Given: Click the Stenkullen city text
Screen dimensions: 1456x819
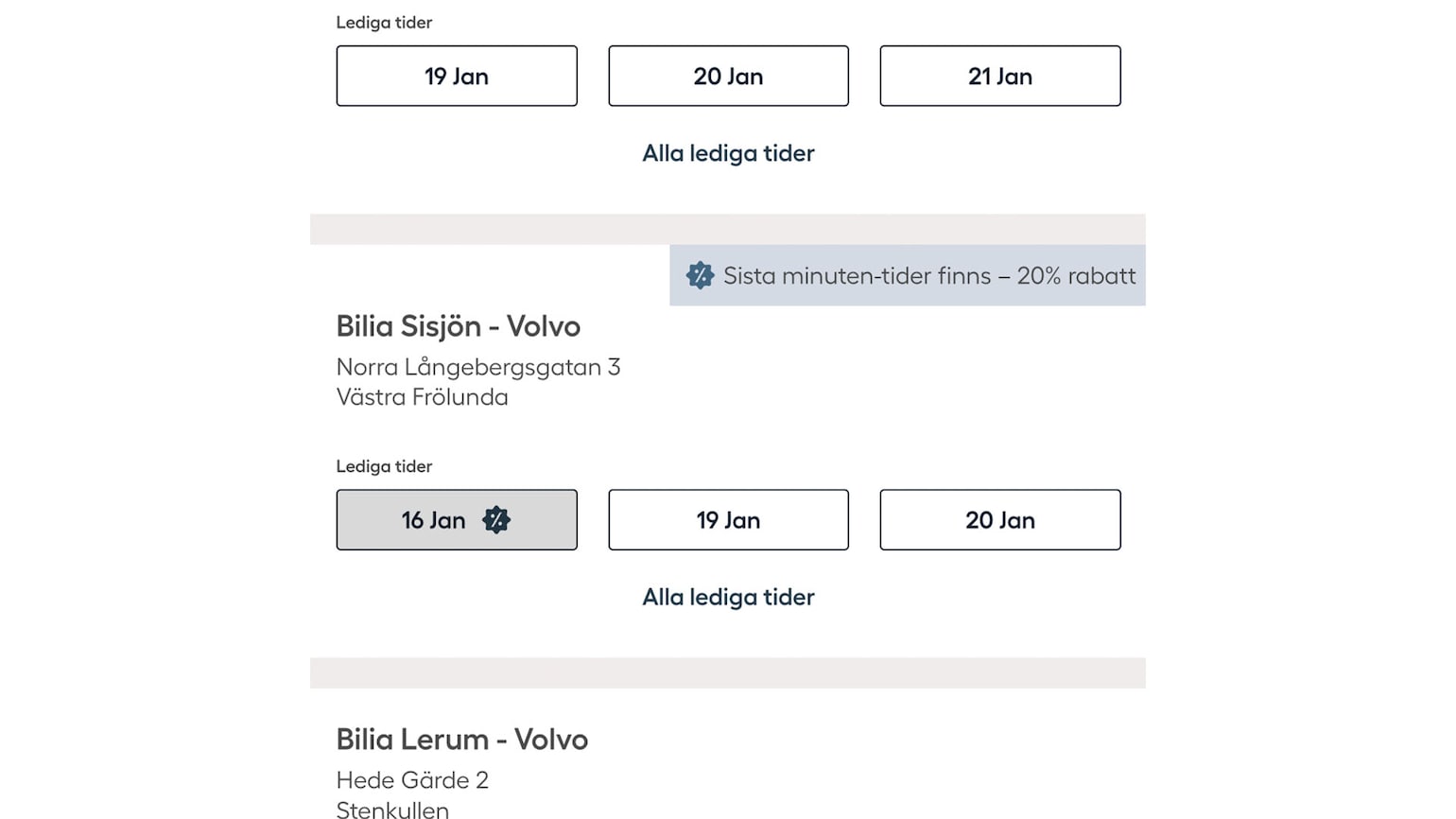Looking at the screenshot, I should click(392, 810).
